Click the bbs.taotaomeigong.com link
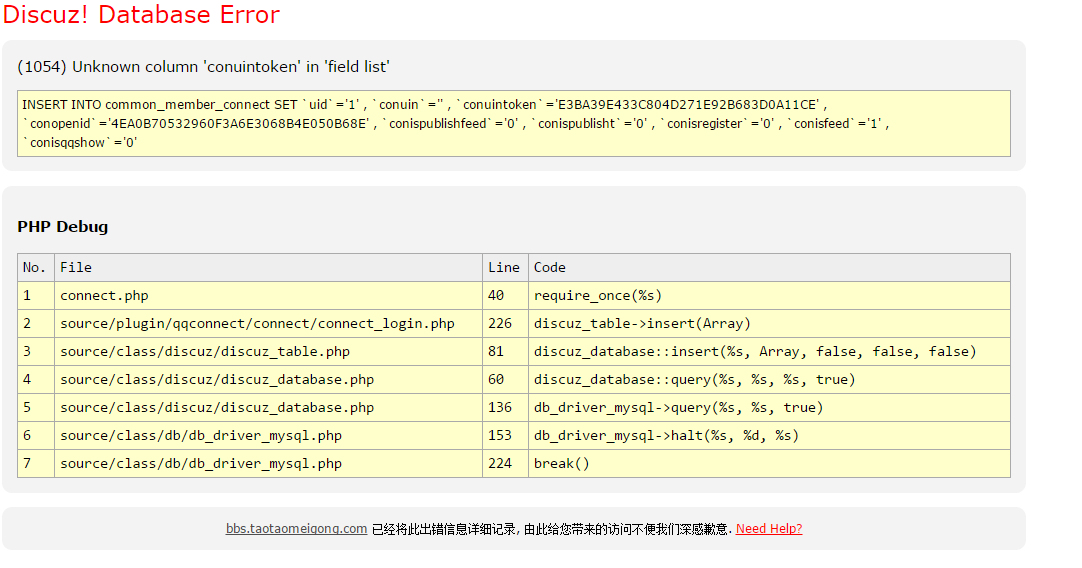Screen dimensions: 1082x568 tap(296, 529)
